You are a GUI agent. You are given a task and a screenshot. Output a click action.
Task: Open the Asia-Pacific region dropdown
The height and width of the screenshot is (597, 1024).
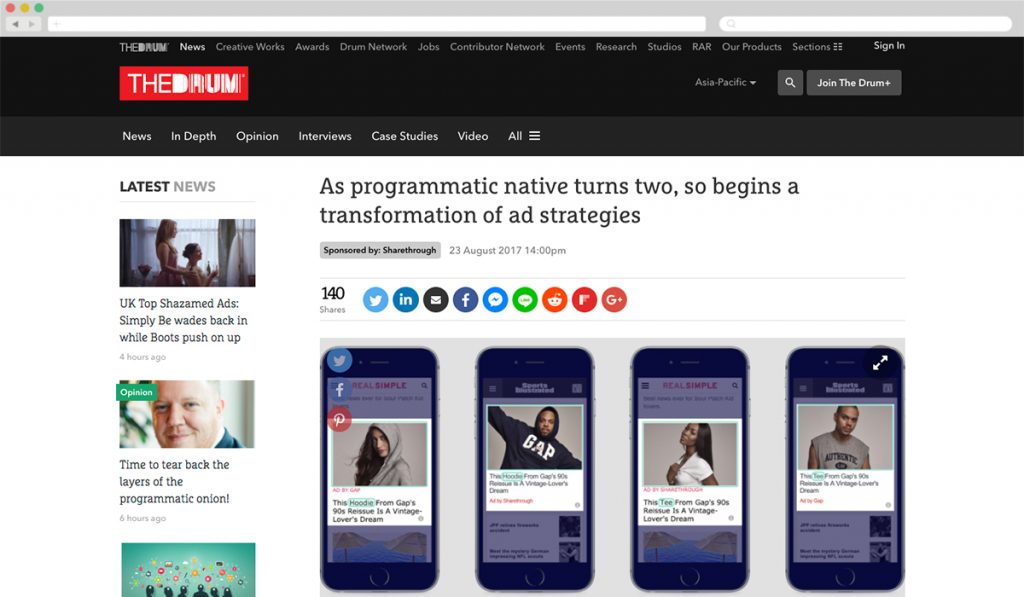[x=724, y=83]
